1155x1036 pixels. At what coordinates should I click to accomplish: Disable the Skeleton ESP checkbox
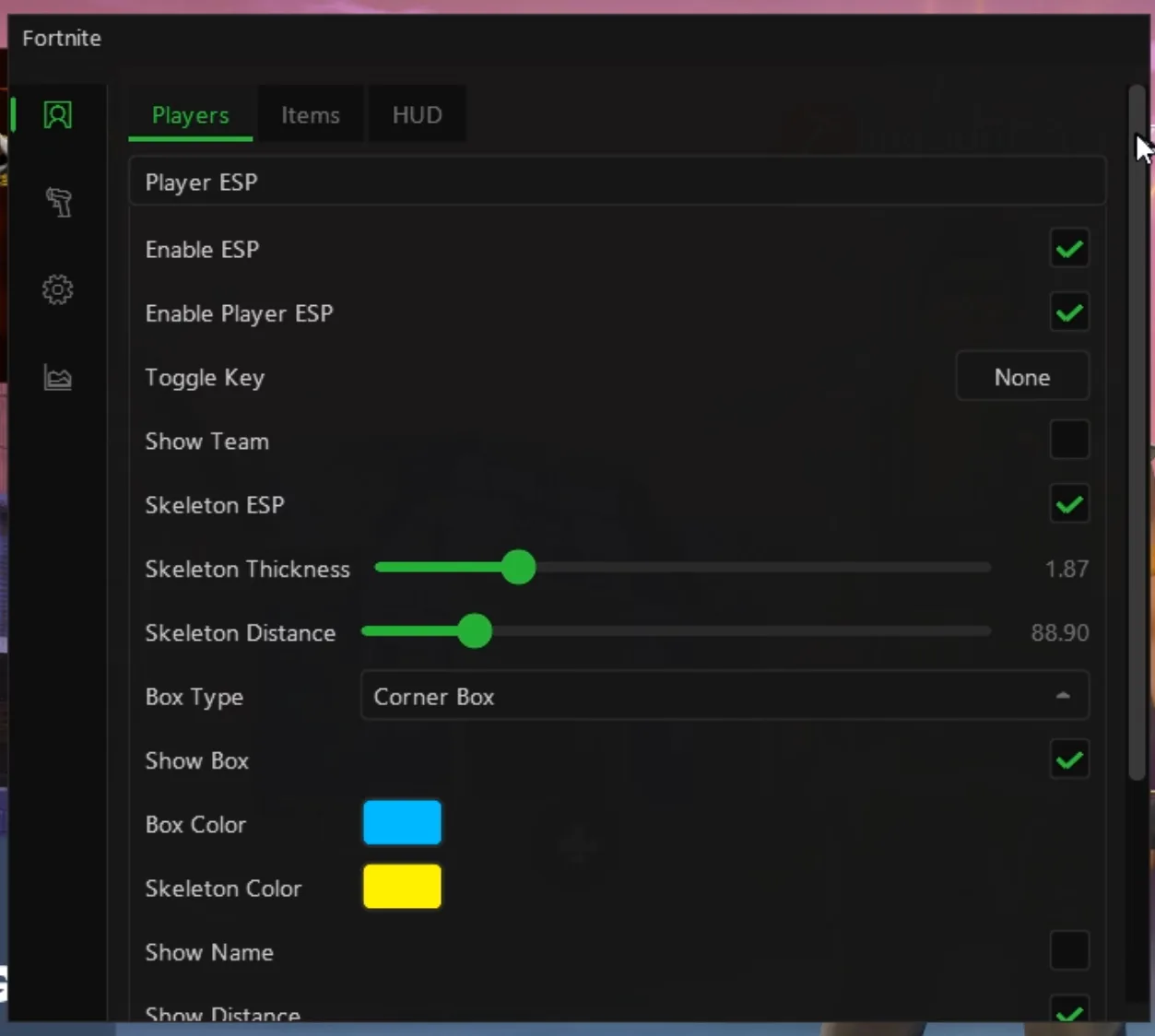point(1069,504)
